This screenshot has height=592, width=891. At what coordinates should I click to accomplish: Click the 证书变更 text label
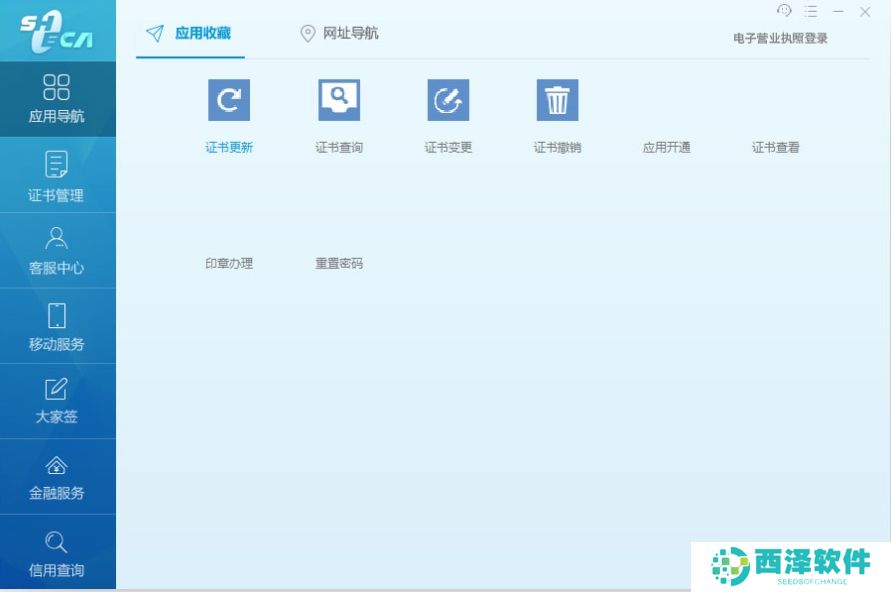click(448, 148)
